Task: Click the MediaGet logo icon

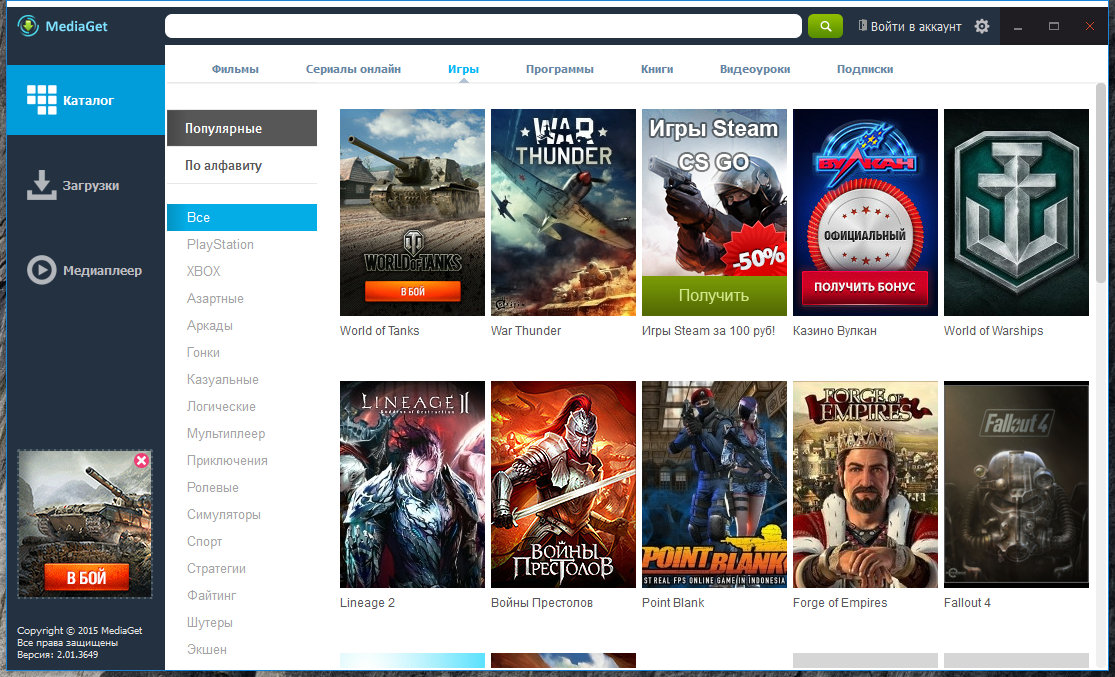Action: [28, 26]
